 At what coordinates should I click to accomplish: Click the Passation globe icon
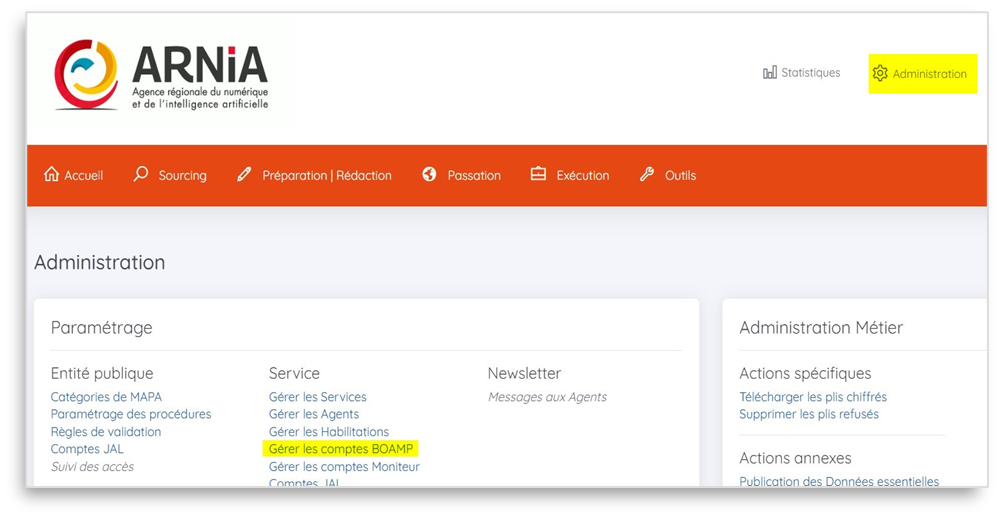430,175
